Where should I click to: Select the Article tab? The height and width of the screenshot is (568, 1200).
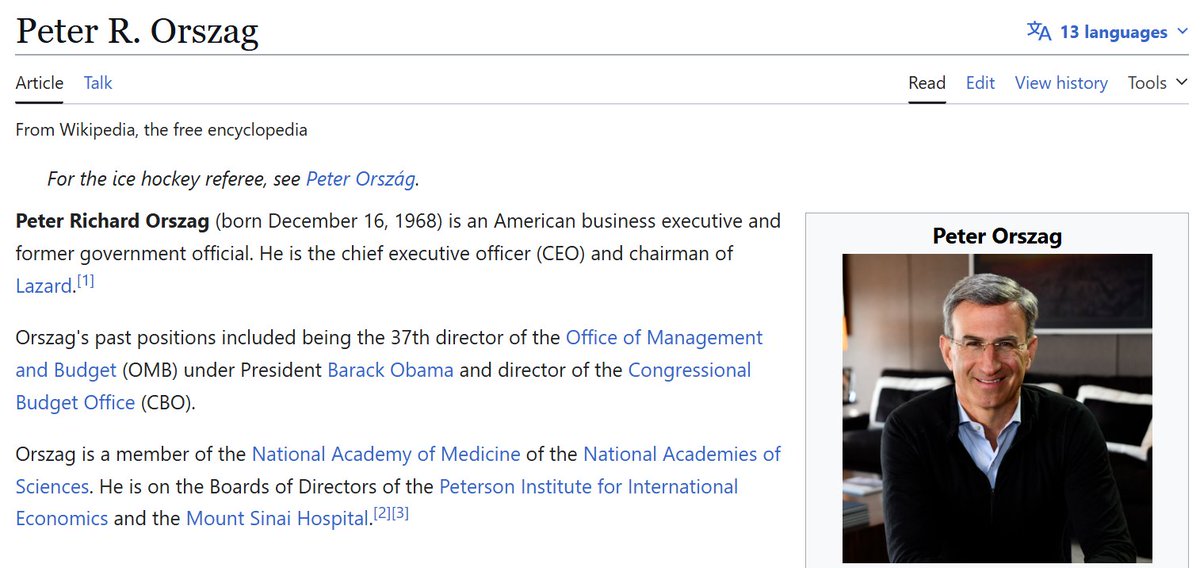pyautogui.click(x=39, y=83)
